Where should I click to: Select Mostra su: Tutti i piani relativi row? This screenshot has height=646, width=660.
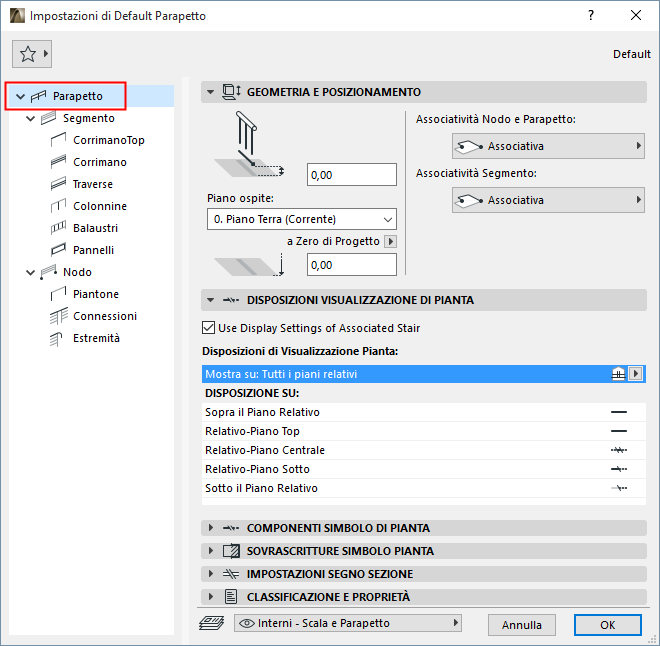(423, 374)
